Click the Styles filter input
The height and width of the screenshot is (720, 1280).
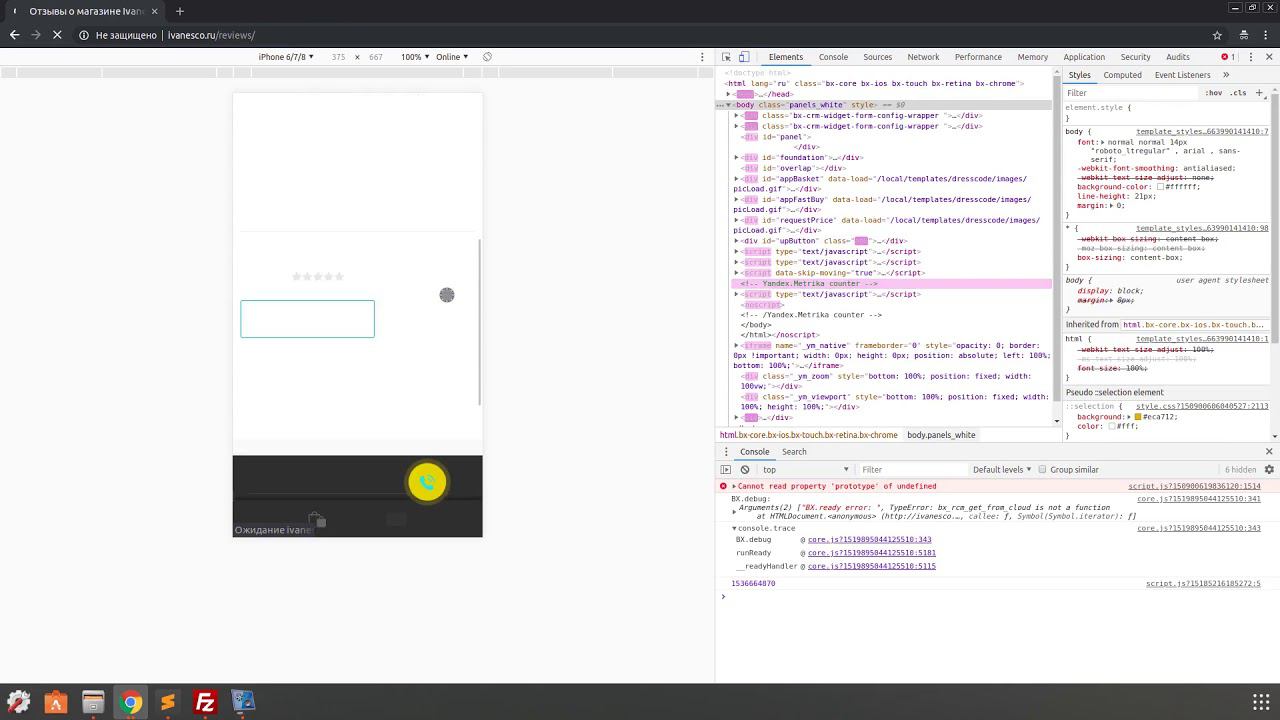(1130, 93)
